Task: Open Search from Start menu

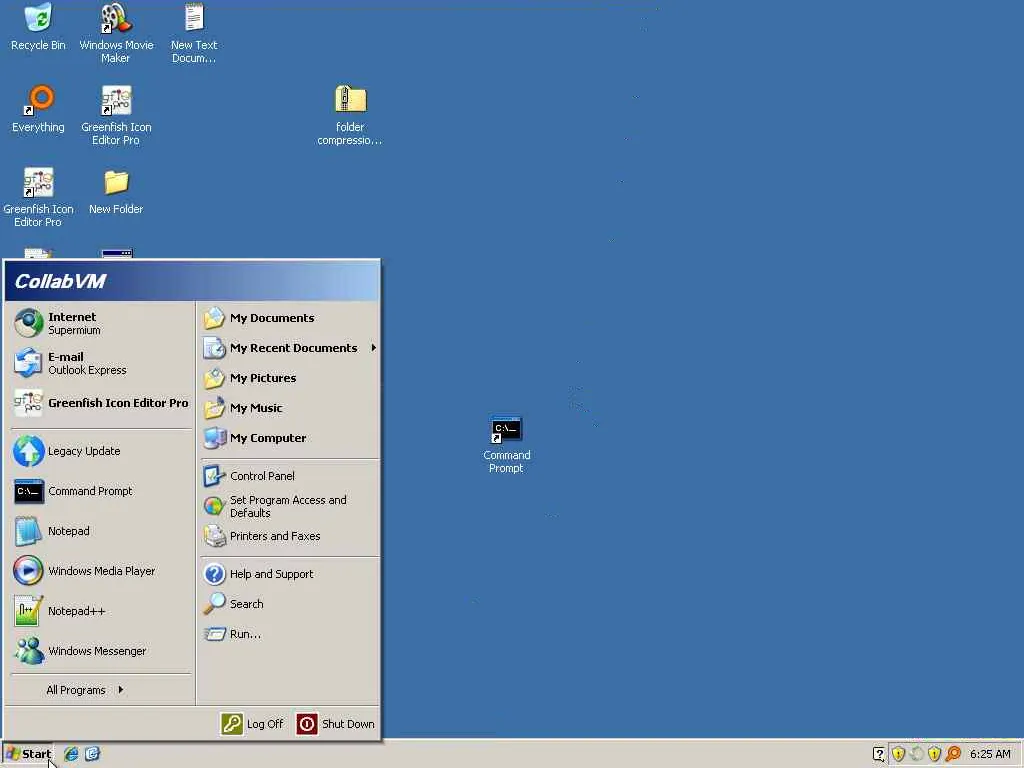Action: click(x=289, y=604)
